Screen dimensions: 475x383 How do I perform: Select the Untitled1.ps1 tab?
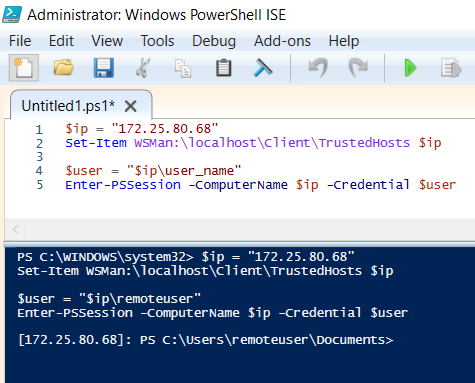coord(68,106)
